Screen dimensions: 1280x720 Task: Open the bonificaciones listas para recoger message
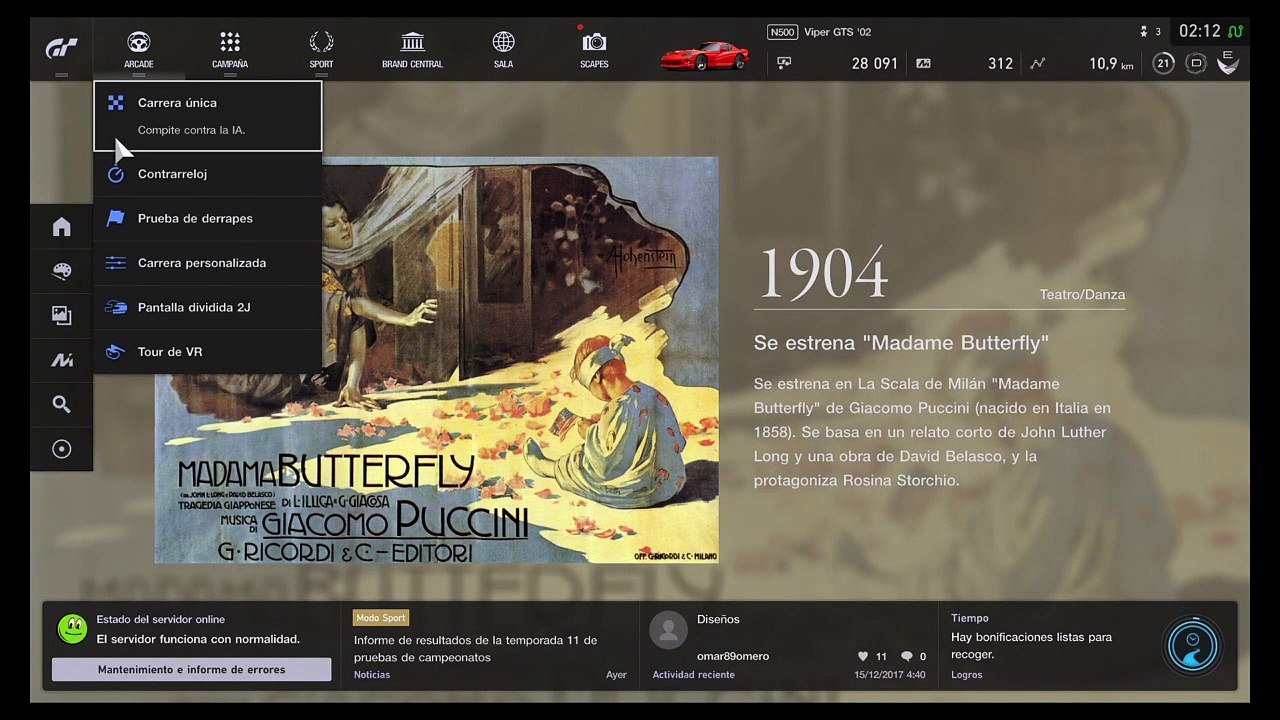click(x=1031, y=645)
